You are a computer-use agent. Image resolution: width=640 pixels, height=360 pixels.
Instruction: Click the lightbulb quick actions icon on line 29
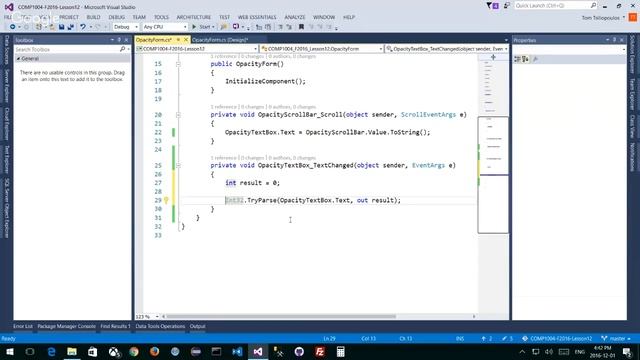pyautogui.click(x=166, y=200)
